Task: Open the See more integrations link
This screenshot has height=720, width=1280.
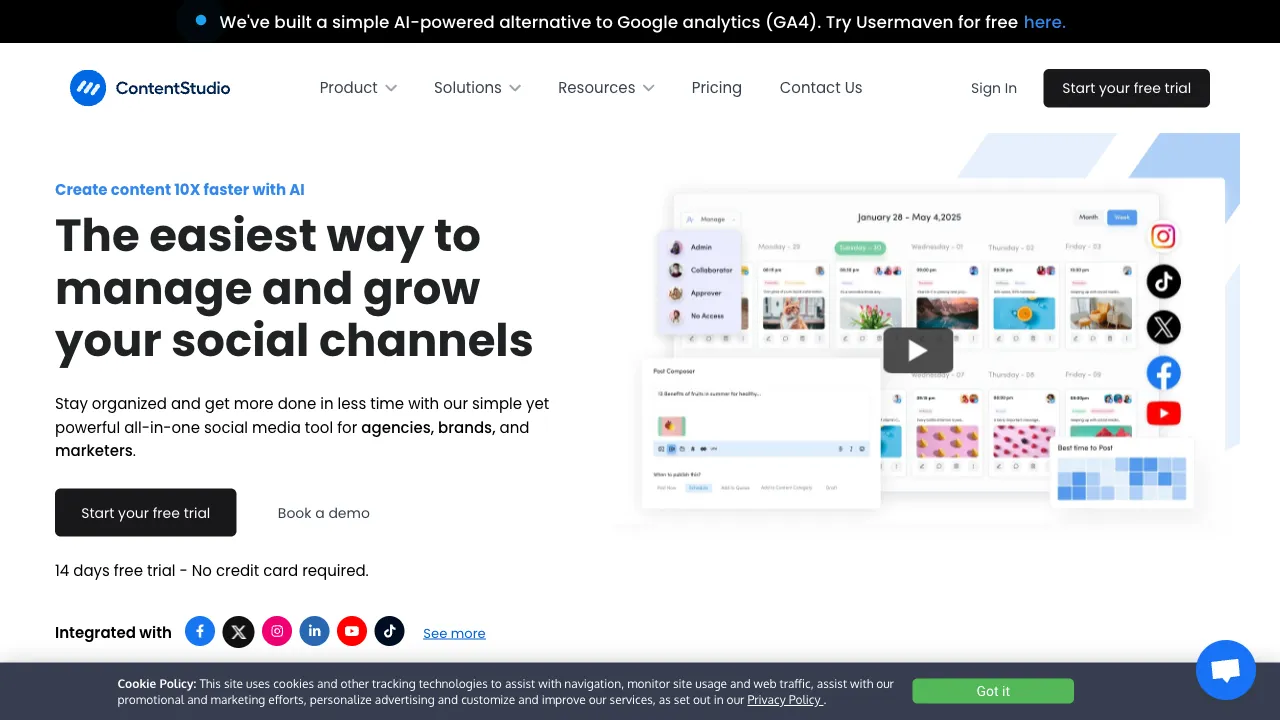Action: tap(454, 633)
